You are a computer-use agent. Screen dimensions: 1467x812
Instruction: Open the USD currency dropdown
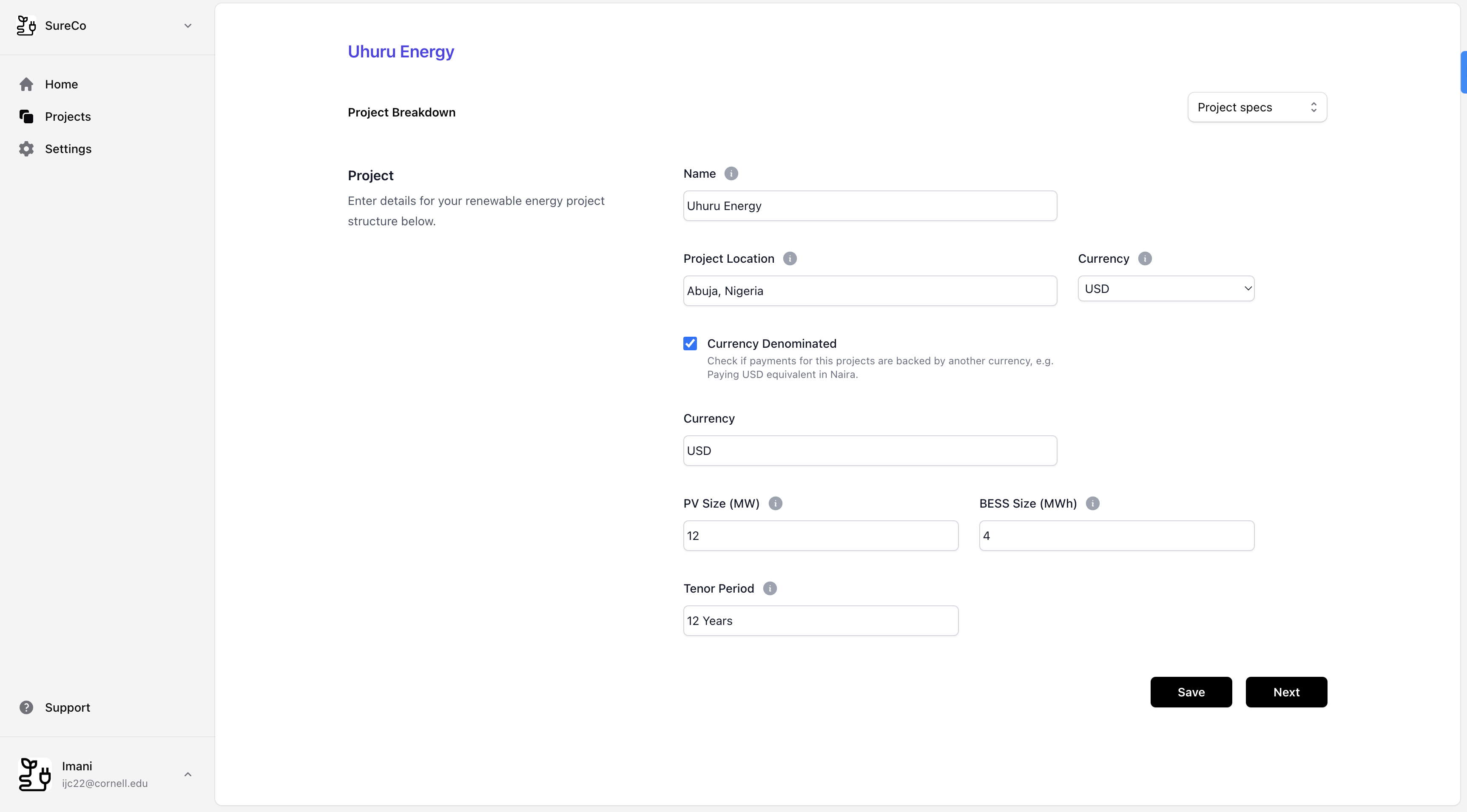pyautogui.click(x=1166, y=289)
